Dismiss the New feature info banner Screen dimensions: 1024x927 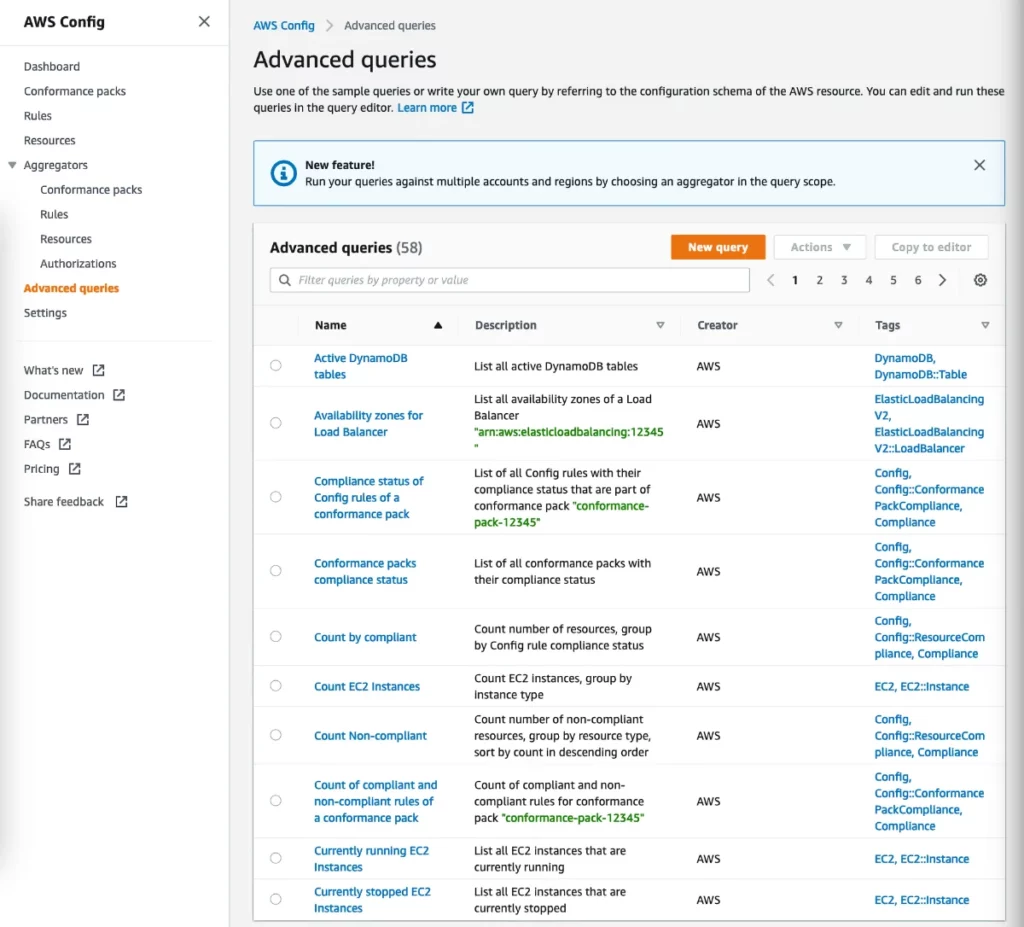tap(979, 165)
